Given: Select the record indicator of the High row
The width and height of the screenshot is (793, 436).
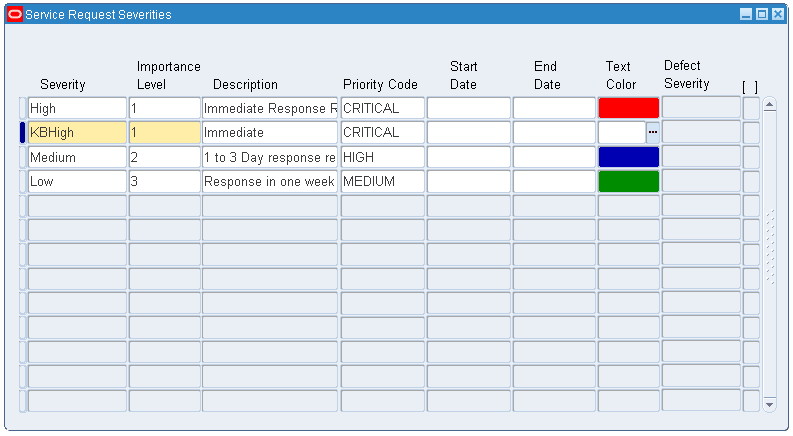Looking at the screenshot, I should (x=22, y=108).
